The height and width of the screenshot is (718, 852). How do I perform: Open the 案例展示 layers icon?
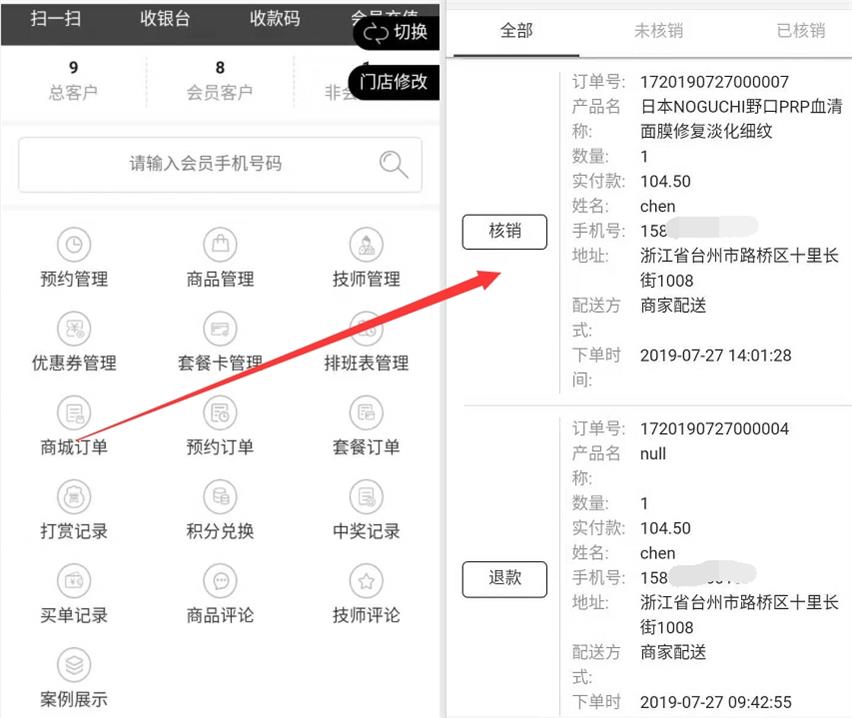tap(74, 664)
